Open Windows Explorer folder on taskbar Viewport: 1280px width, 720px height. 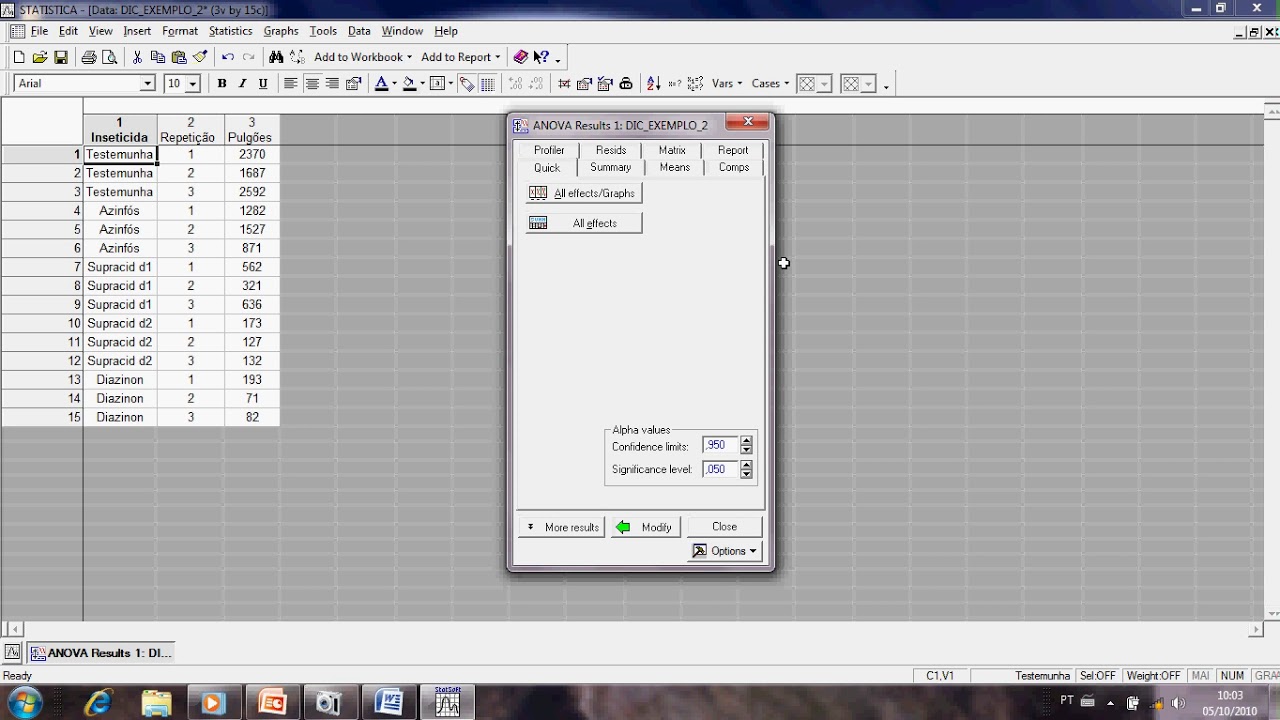[x=156, y=702]
